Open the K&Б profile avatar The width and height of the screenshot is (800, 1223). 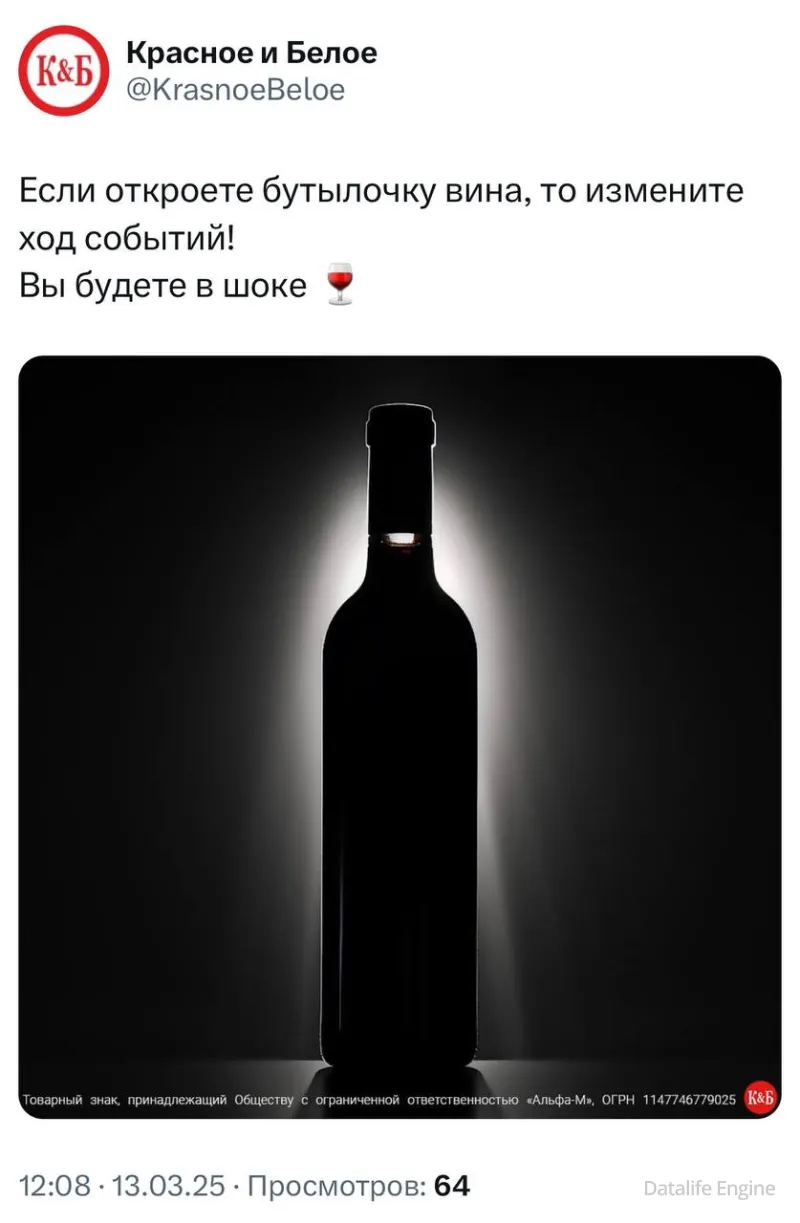pos(63,70)
